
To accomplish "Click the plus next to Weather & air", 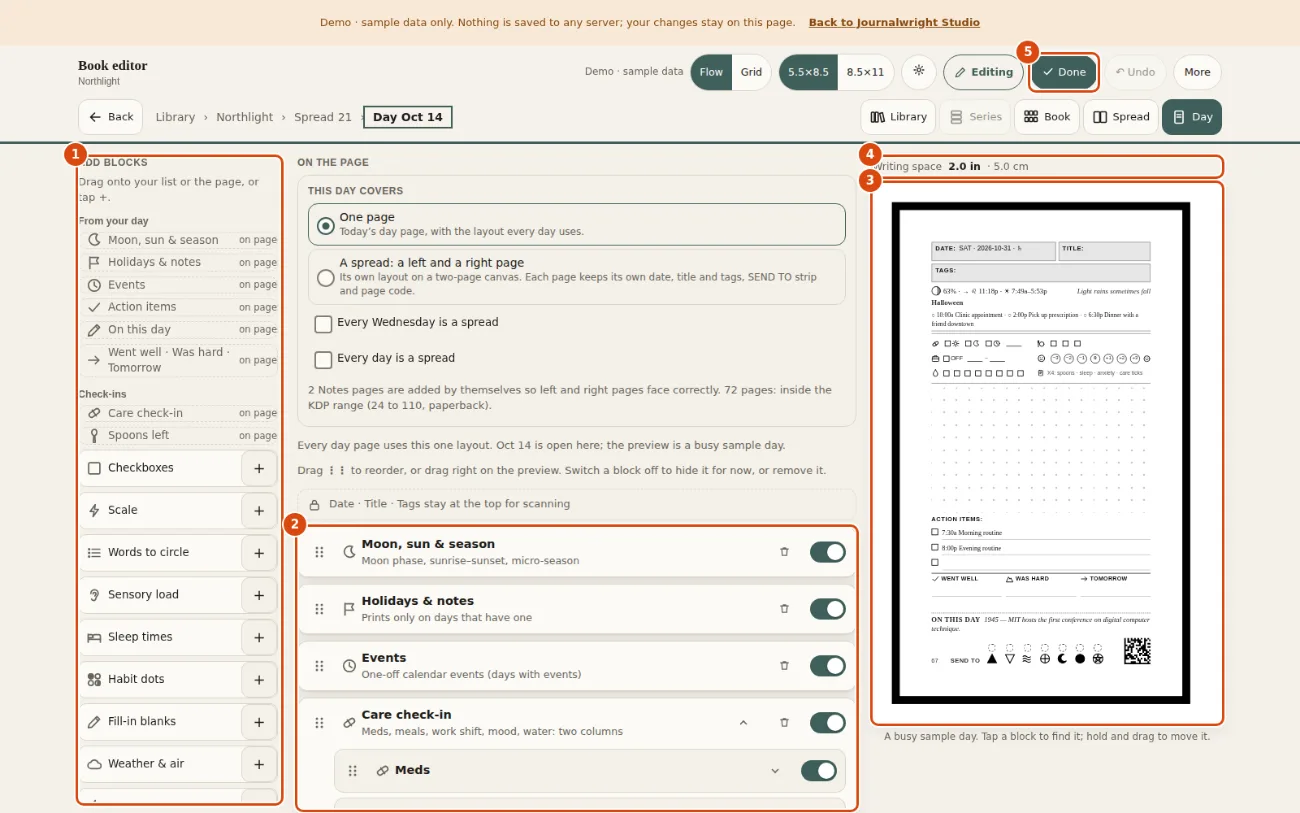I will point(259,764).
